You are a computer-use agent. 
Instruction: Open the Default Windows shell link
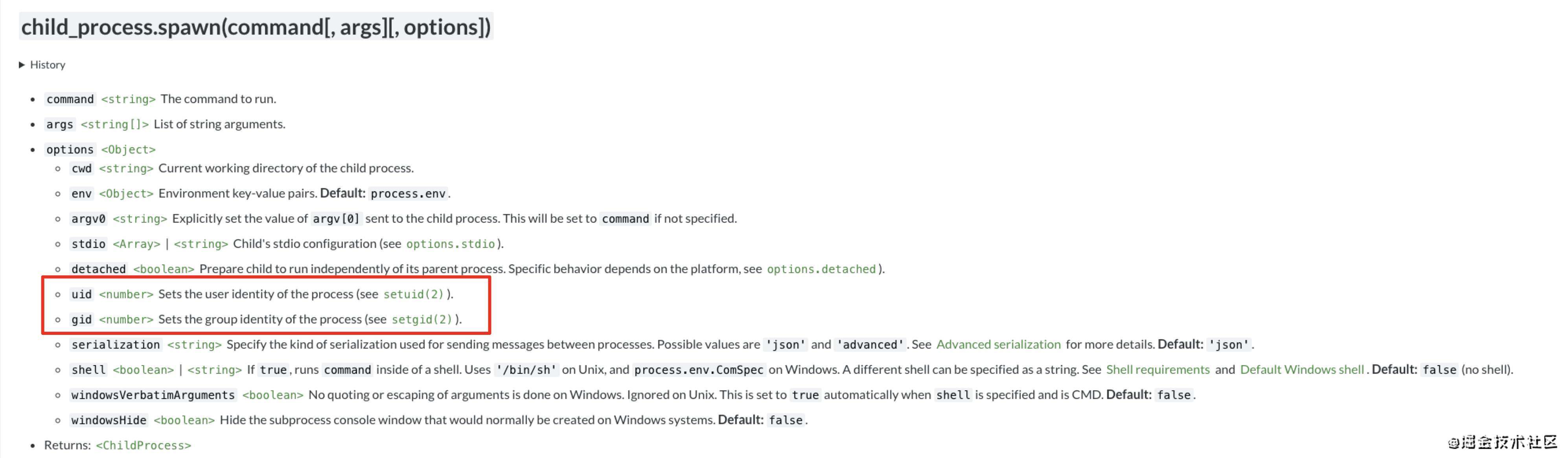coord(1302,370)
